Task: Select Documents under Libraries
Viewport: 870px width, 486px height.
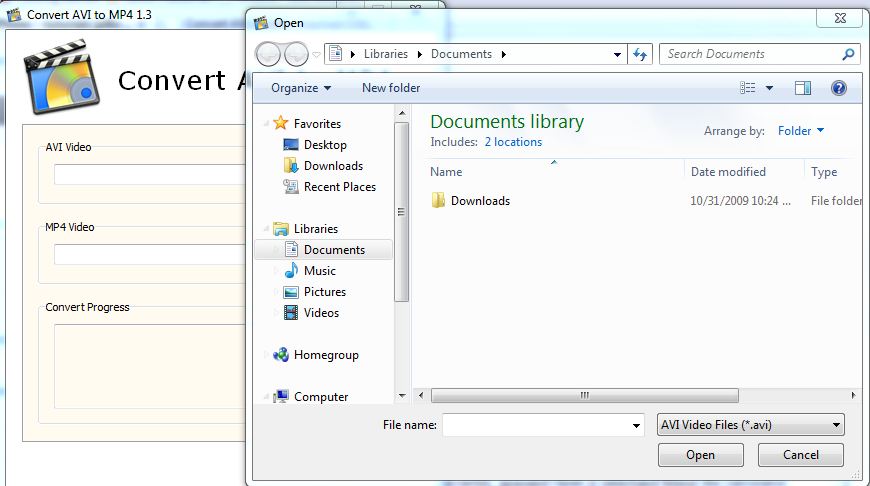Action: click(x=334, y=250)
